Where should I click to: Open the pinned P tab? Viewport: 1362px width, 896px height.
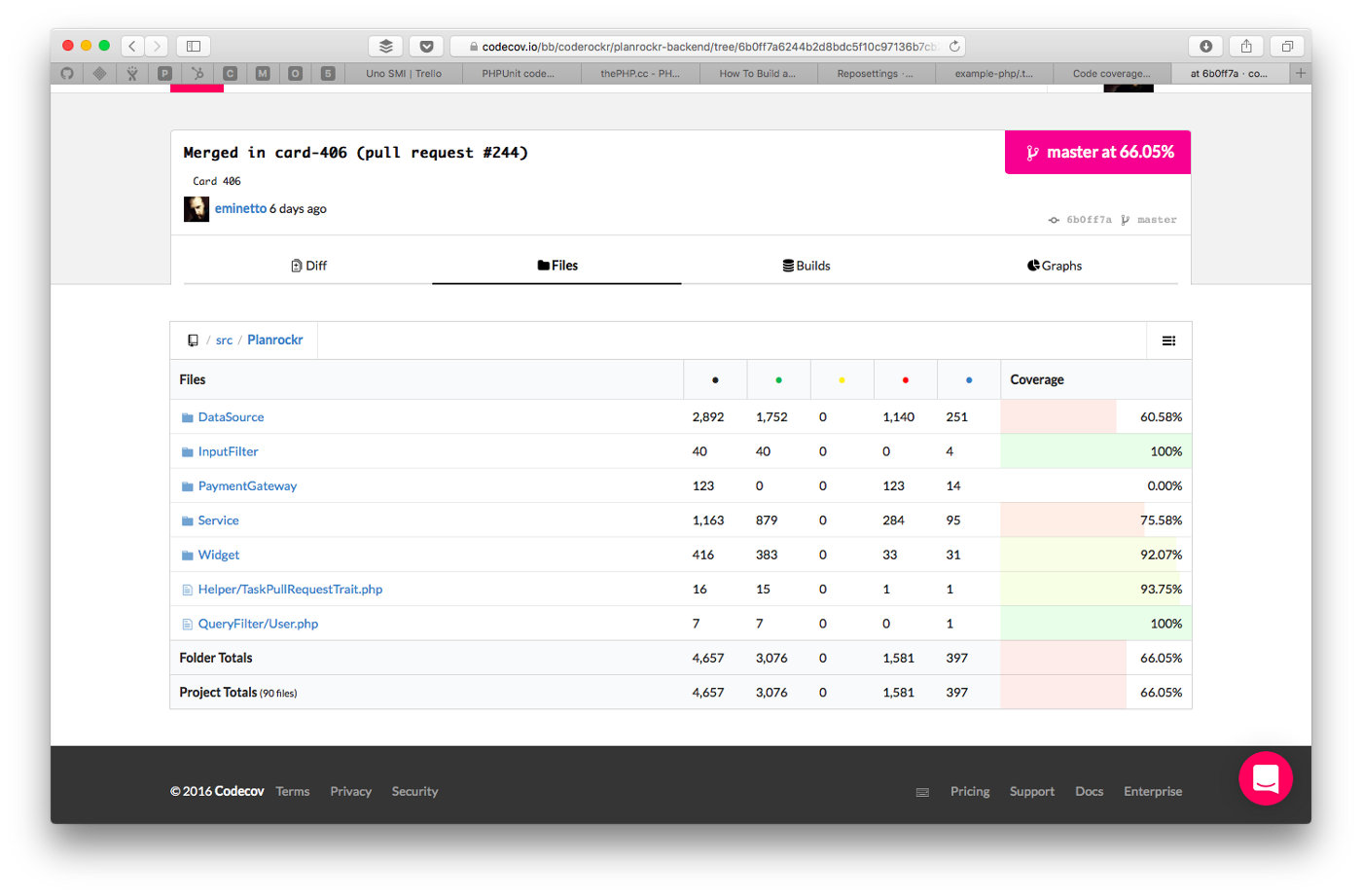coord(164,73)
